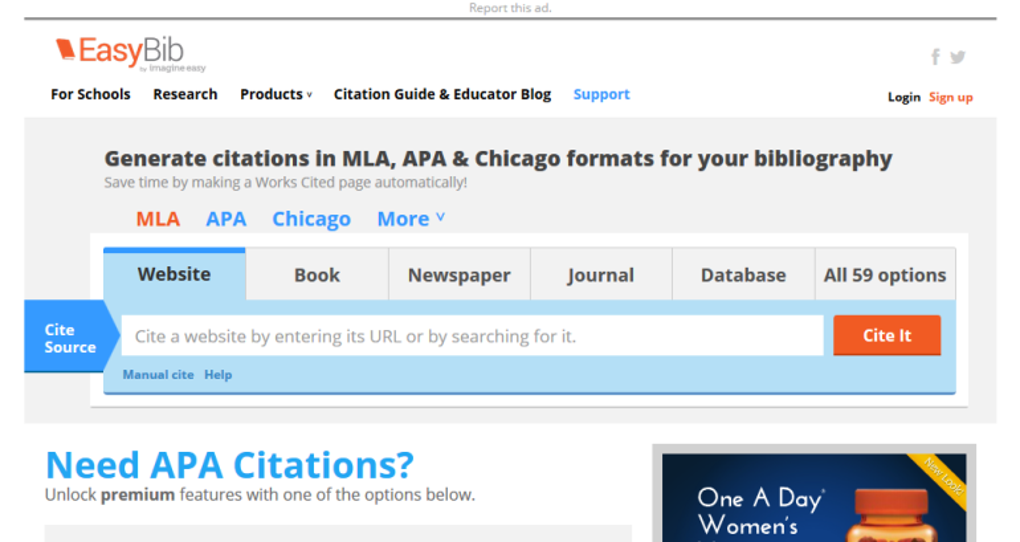Switch to the Journal source tab
This screenshot has height=542, width=1020.
pos(601,275)
